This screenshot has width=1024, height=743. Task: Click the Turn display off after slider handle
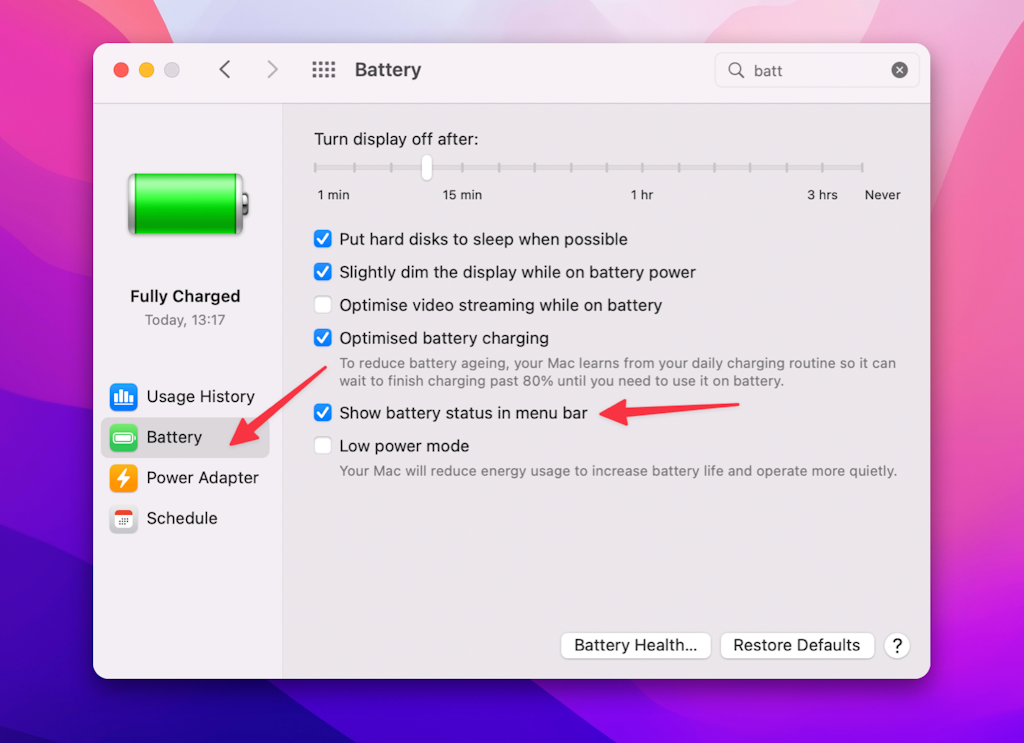425,167
